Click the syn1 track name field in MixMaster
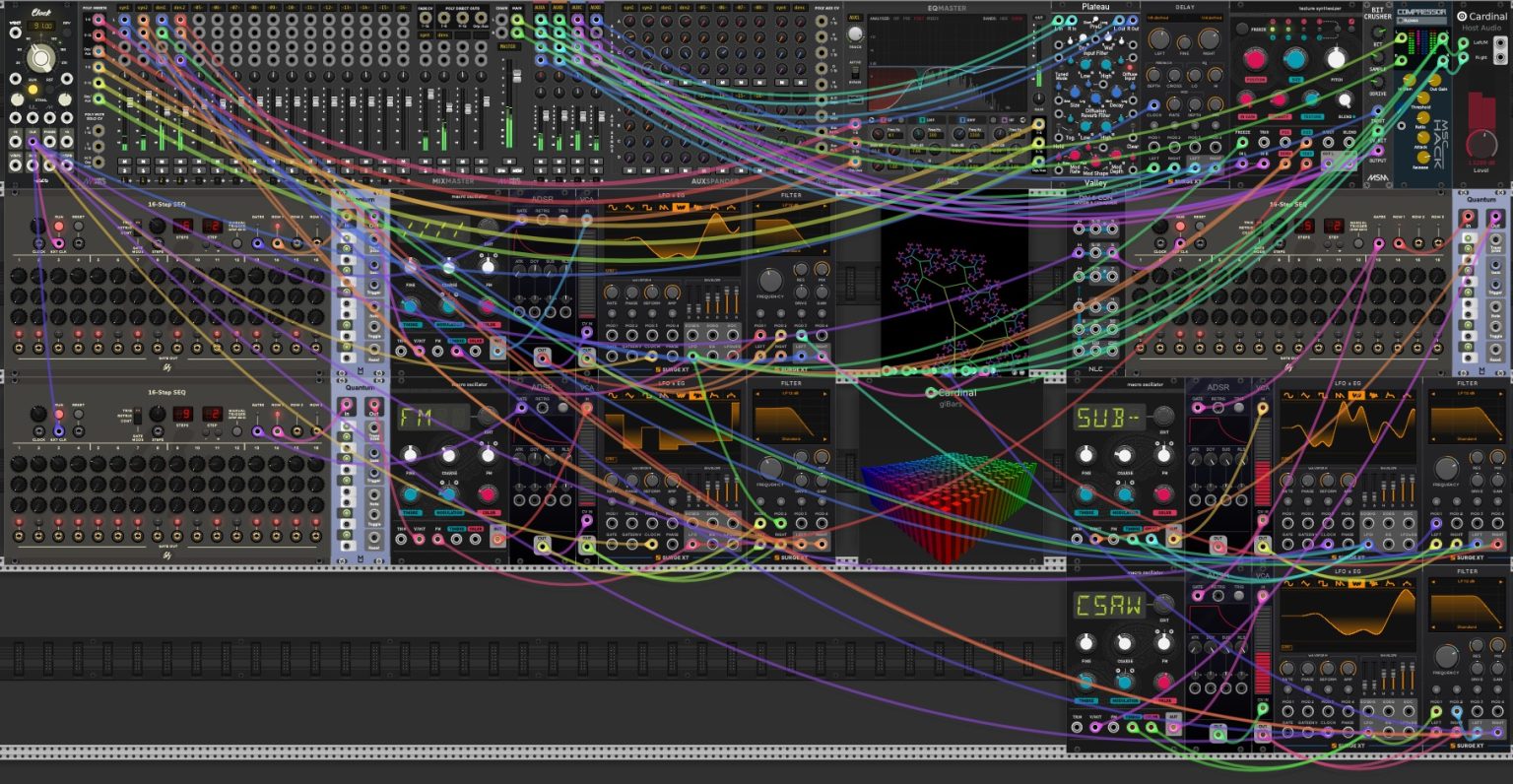This screenshot has width=1513, height=784. point(124,8)
